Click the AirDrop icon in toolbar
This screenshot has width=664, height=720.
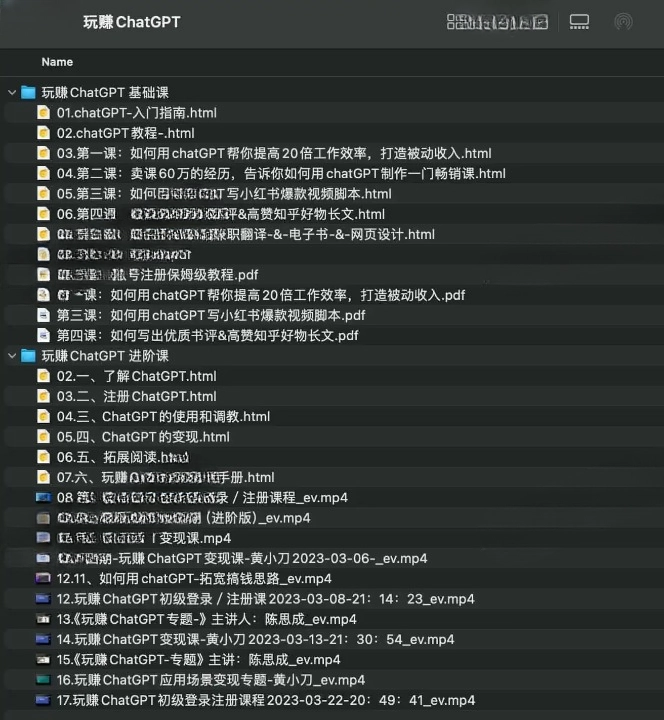[x=623, y=22]
